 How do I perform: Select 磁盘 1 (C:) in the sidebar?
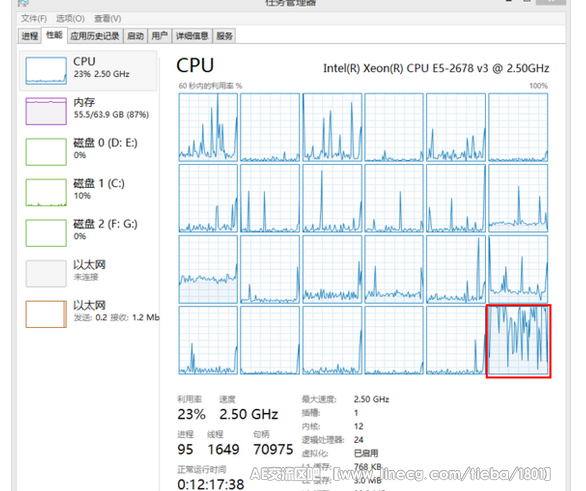[88, 192]
